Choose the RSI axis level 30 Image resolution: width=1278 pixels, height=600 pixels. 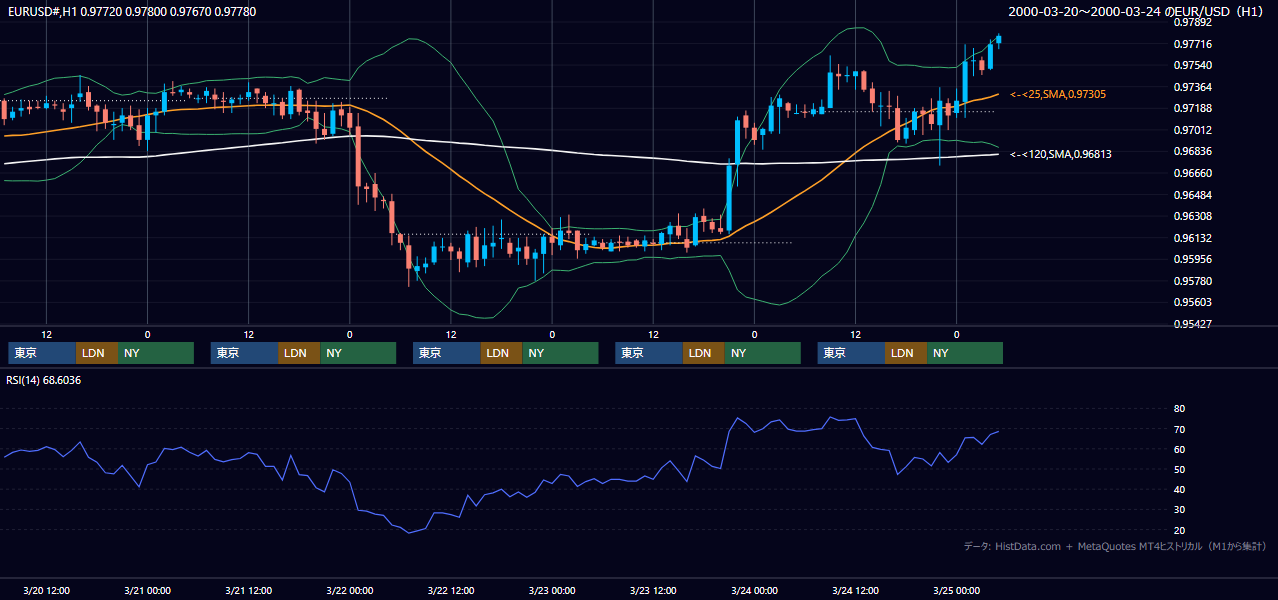1179,510
